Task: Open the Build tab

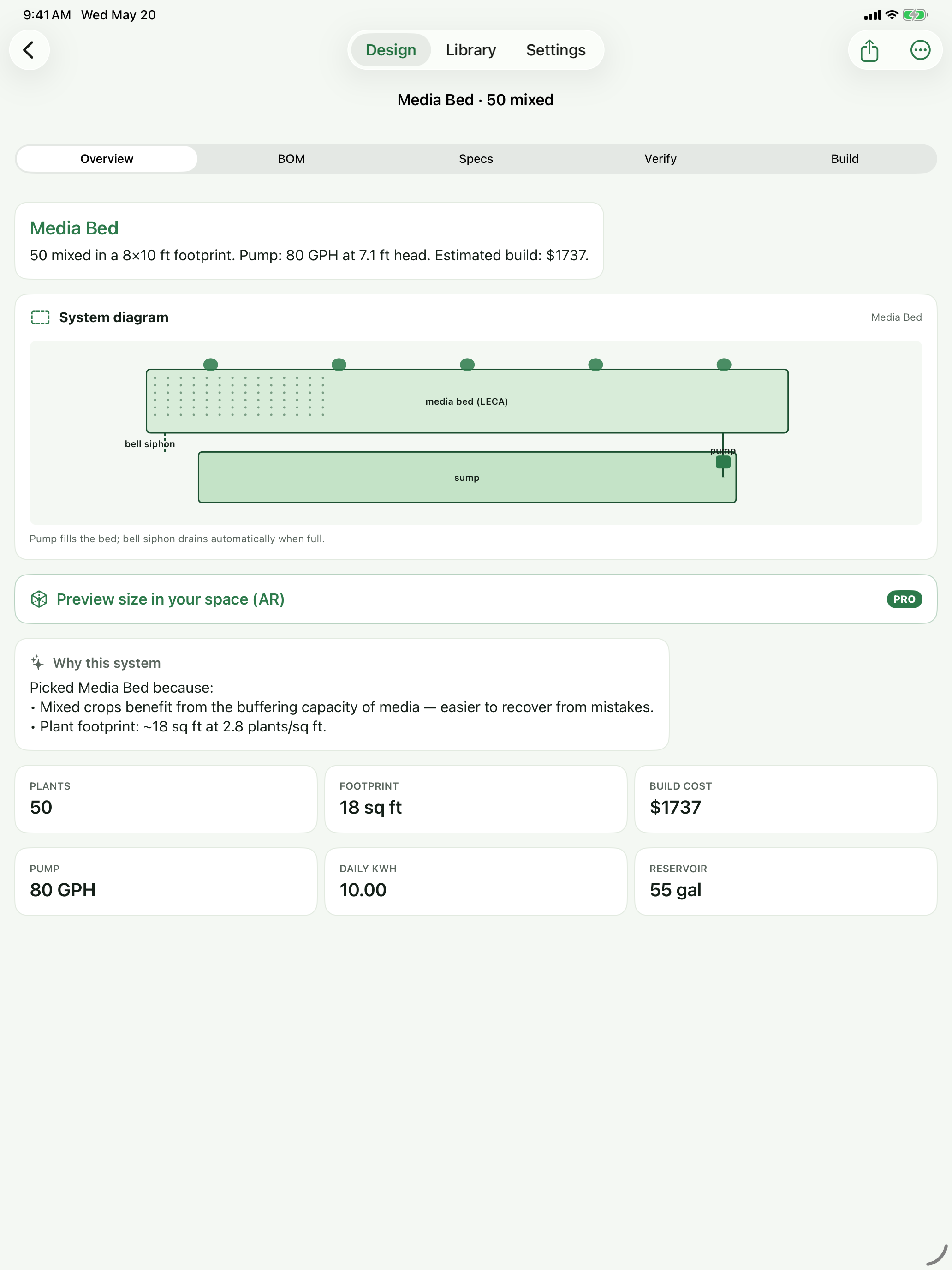Action: point(845,158)
